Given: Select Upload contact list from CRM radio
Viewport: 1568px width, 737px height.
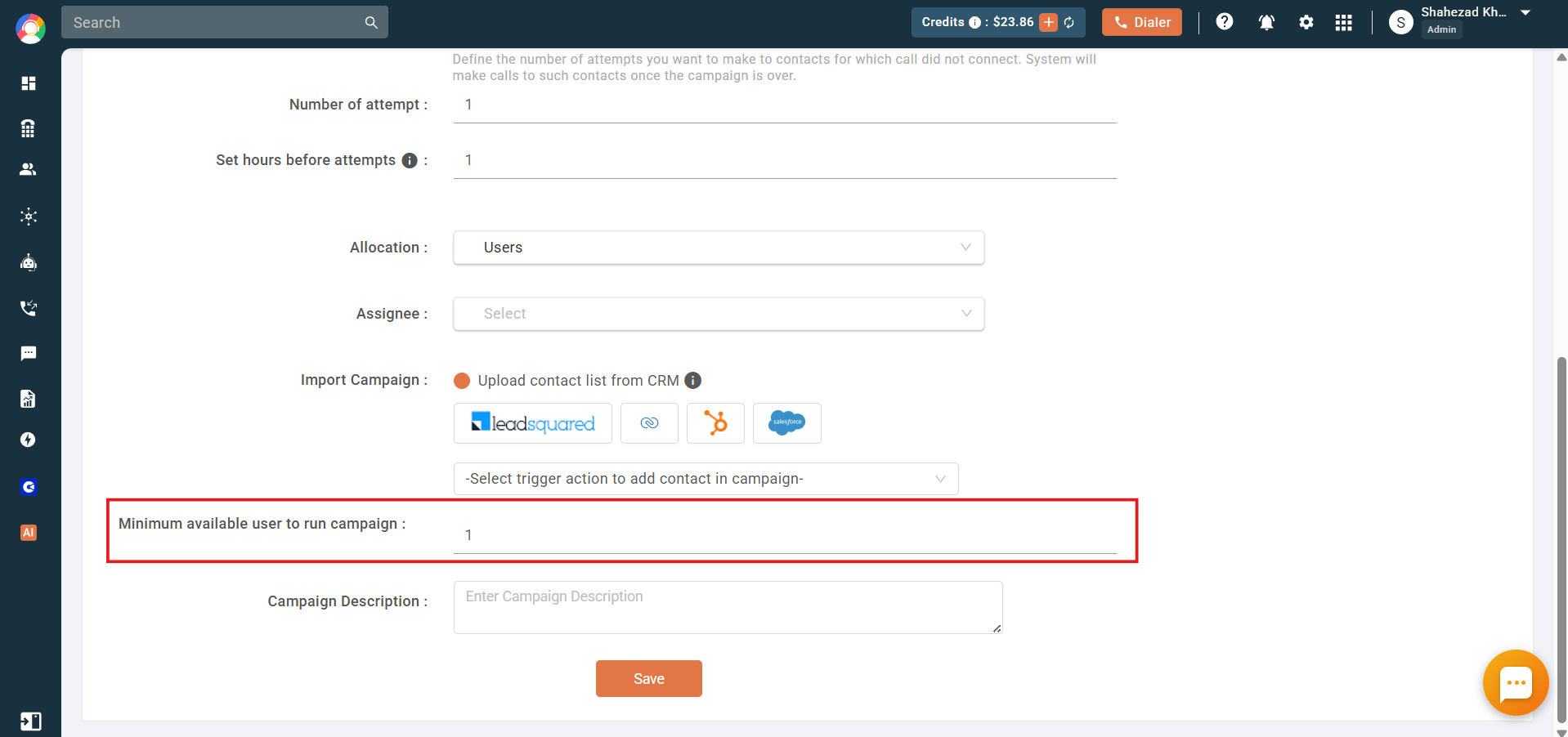Looking at the screenshot, I should [462, 381].
